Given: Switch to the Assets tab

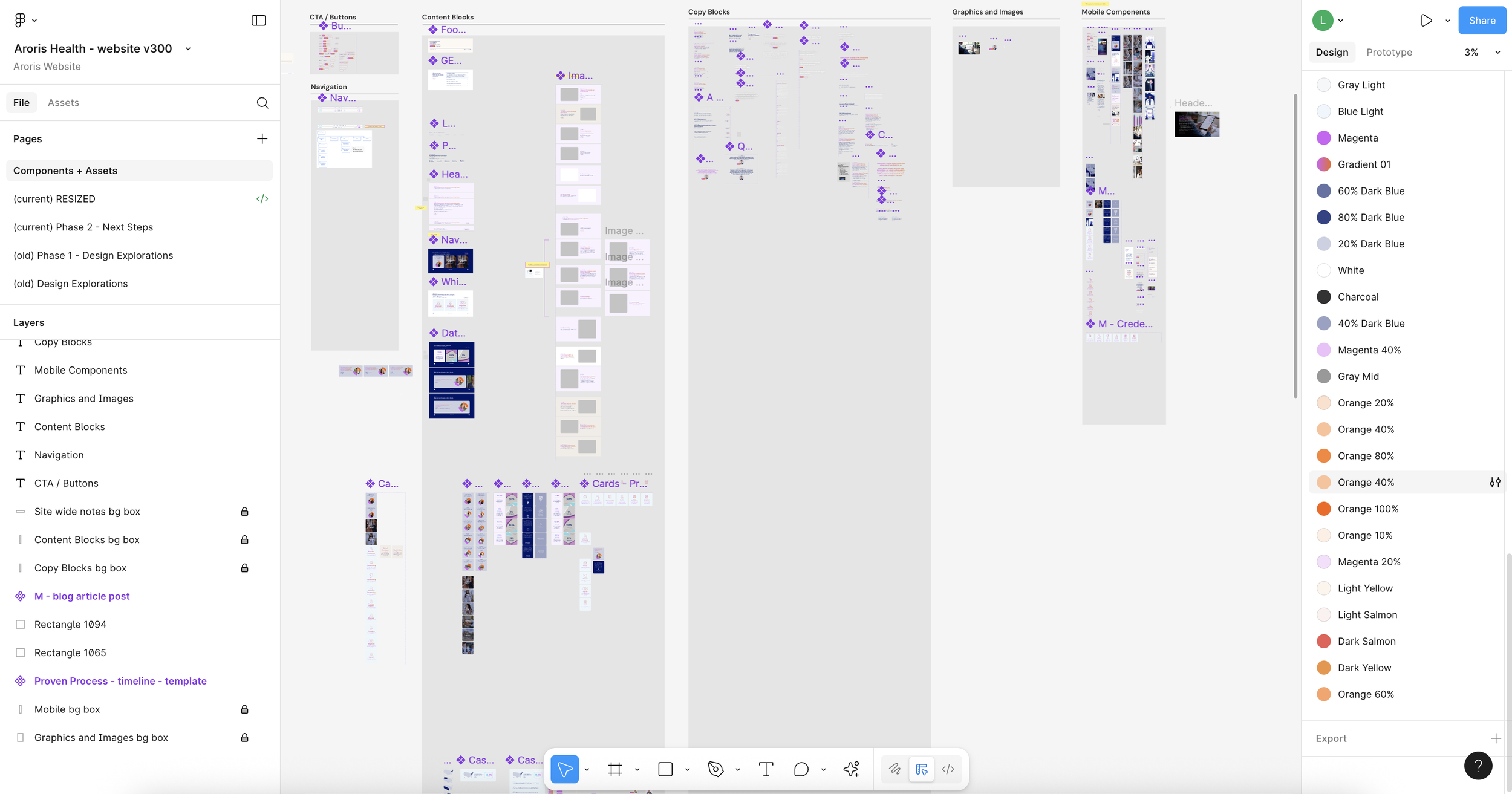Looking at the screenshot, I should point(64,103).
